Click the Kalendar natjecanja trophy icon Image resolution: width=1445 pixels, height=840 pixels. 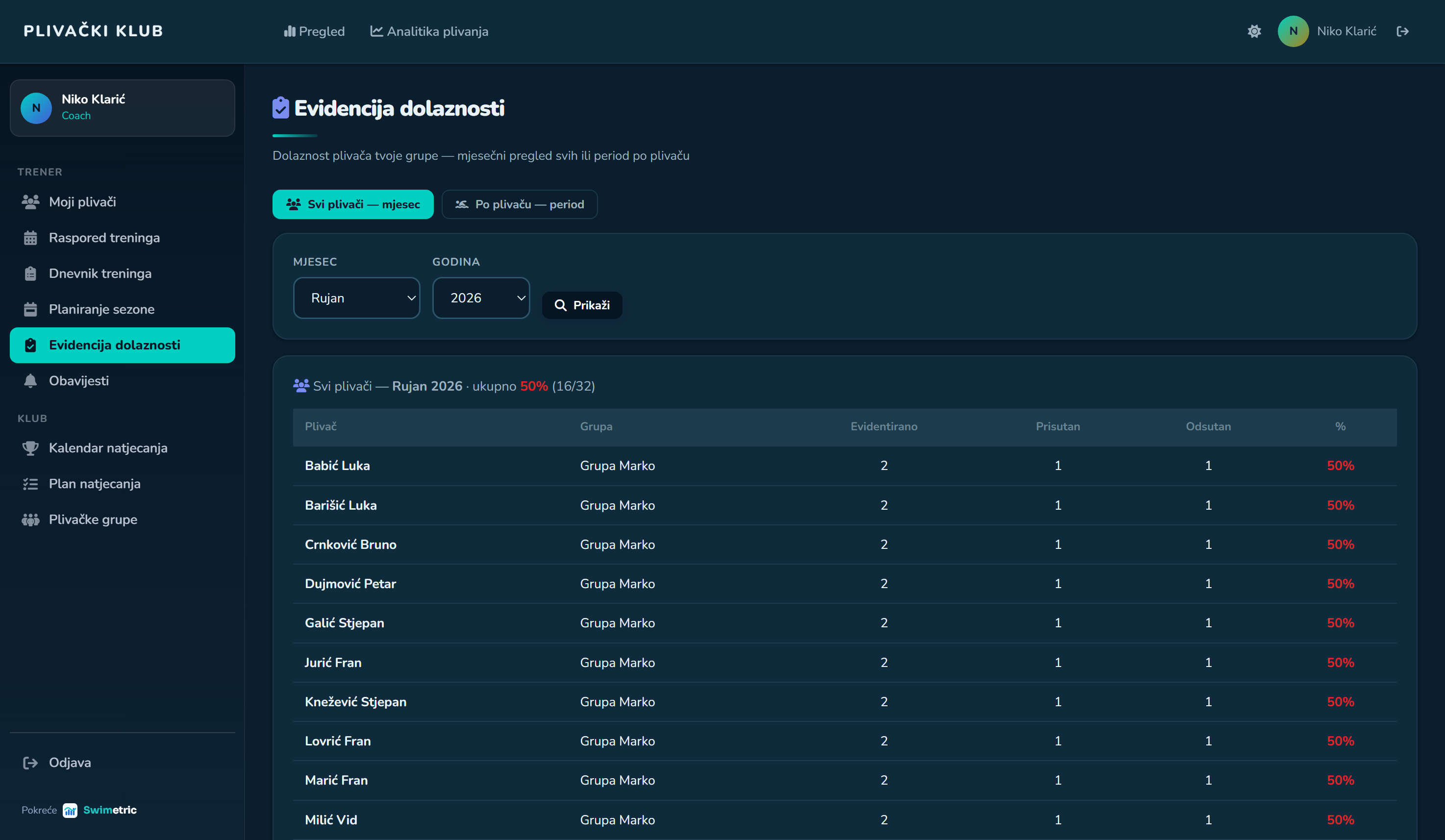tap(30, 448)
